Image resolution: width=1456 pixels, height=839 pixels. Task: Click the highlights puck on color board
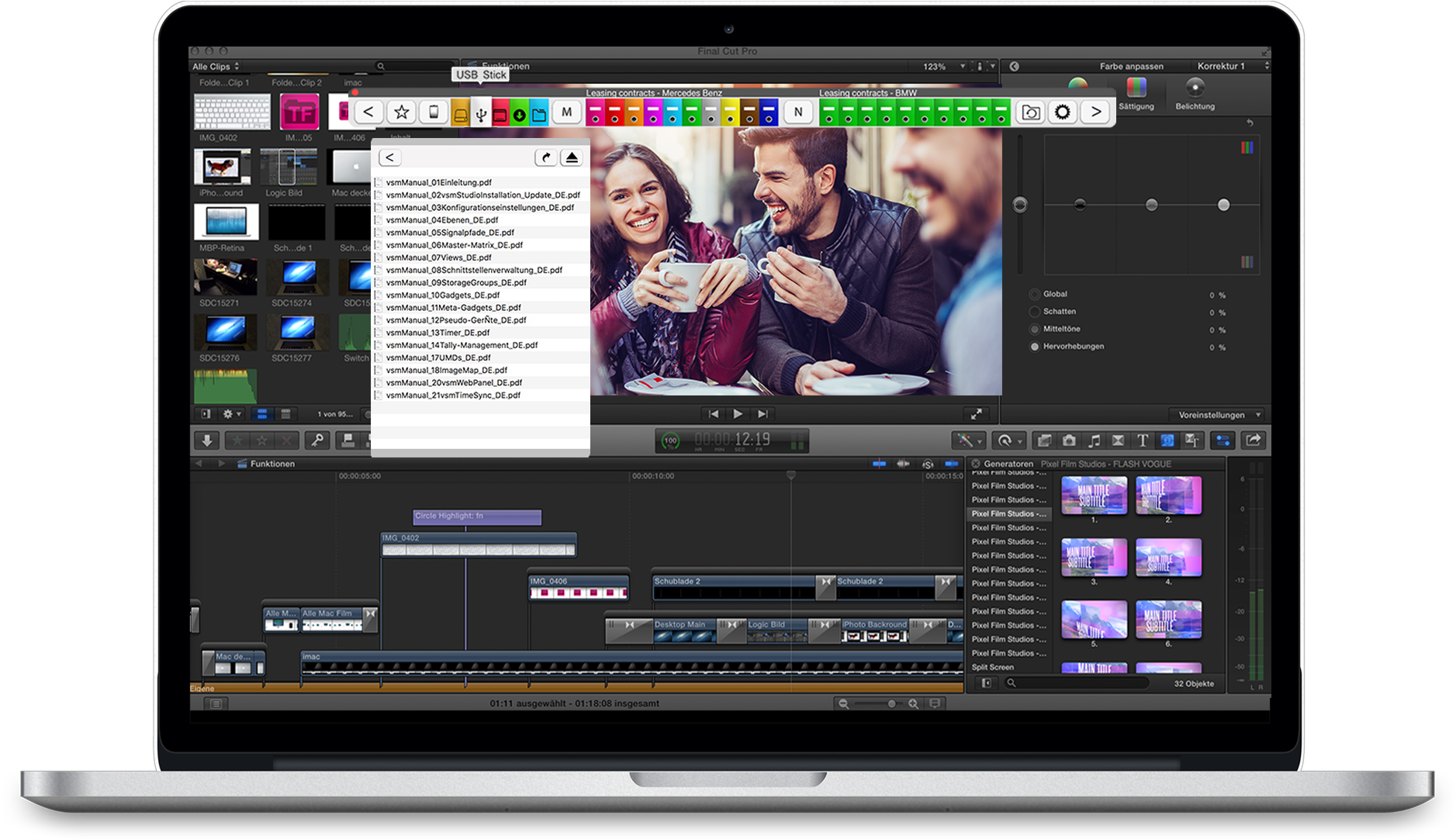[1223, 205]
